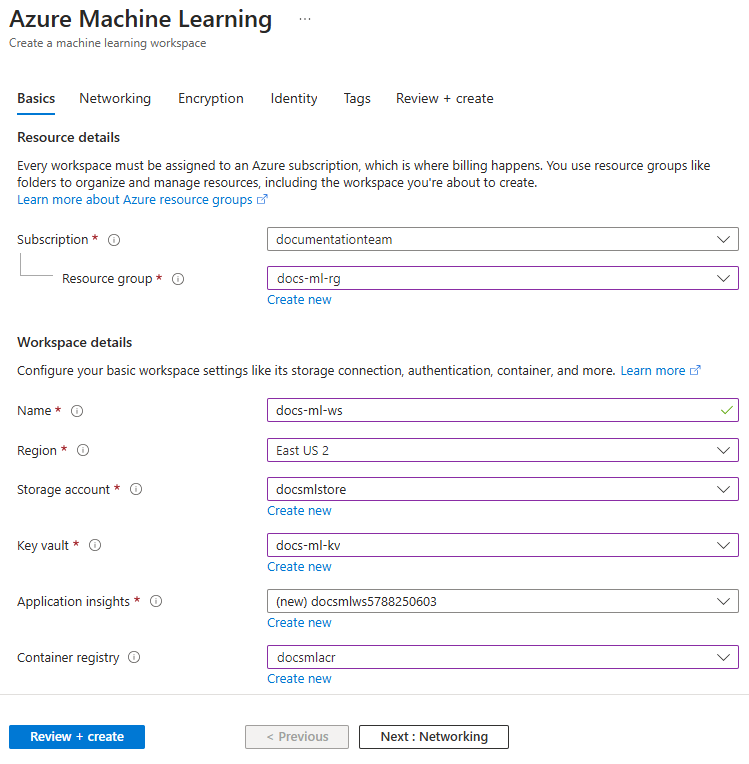The image size is (749, 764).
Task: Switch to the Review + create tab
Action: (x=444, y=99)
